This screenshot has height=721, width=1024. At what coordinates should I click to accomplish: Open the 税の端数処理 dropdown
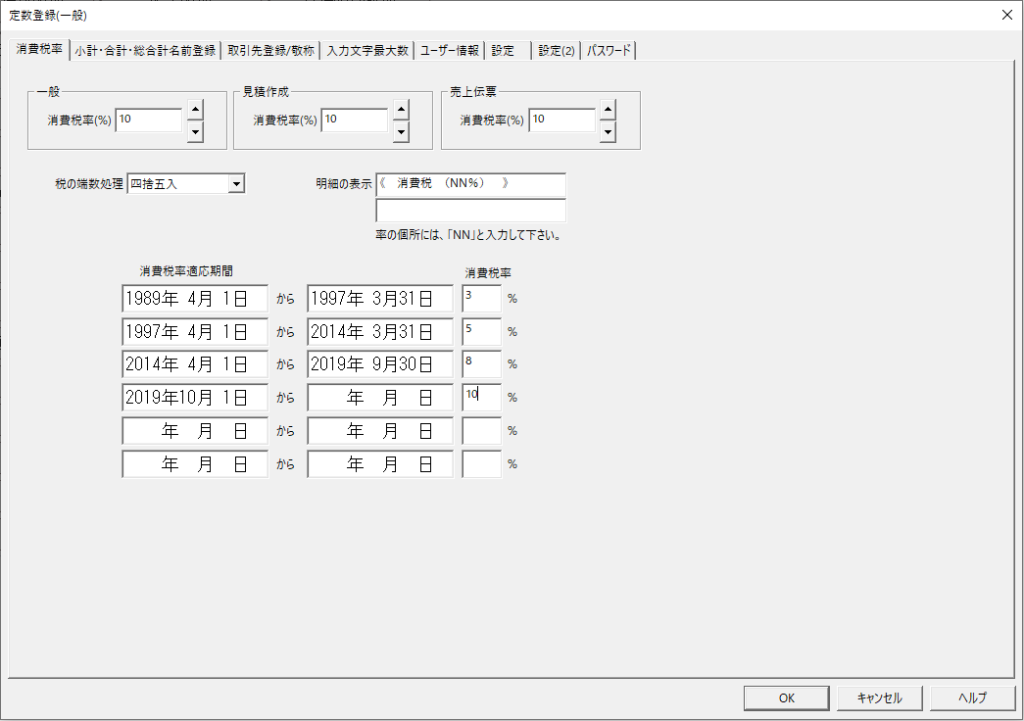(x=236, y=184)
